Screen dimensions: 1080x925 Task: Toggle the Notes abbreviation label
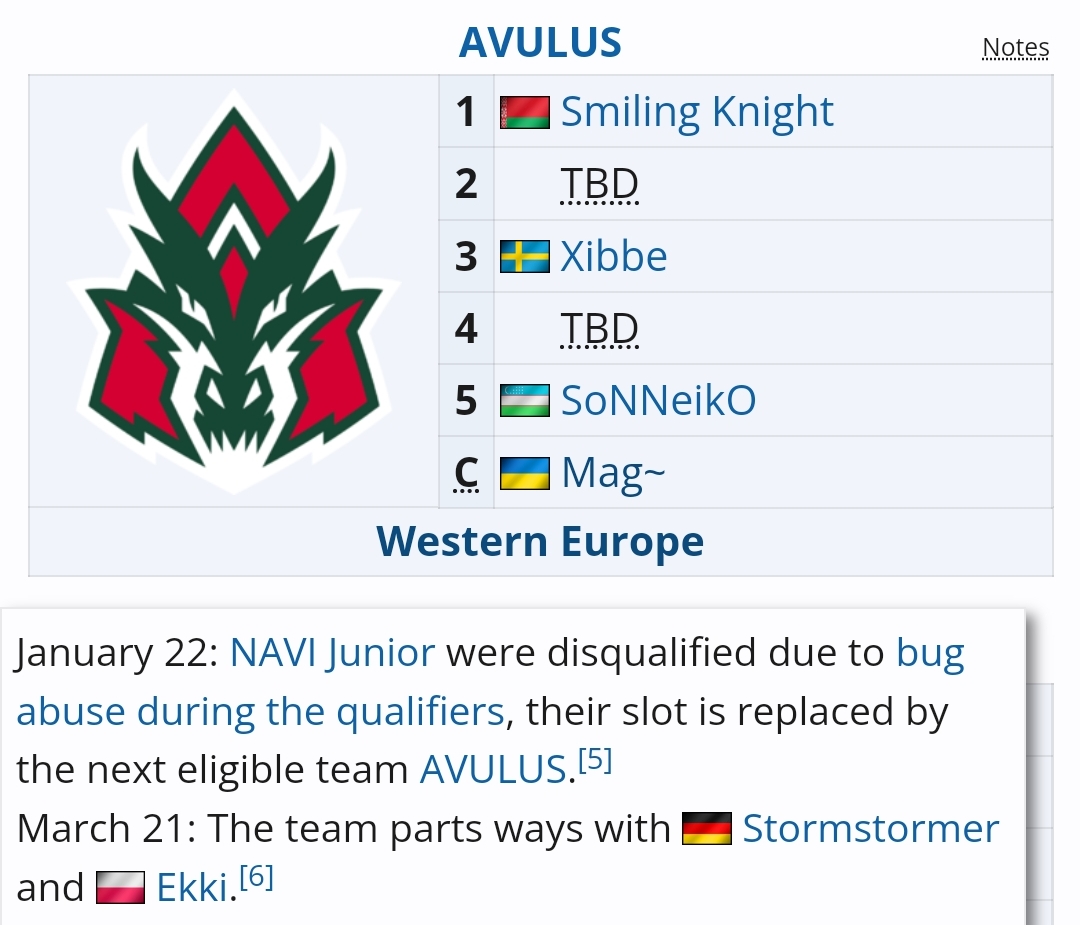[x=1015, y=48]
